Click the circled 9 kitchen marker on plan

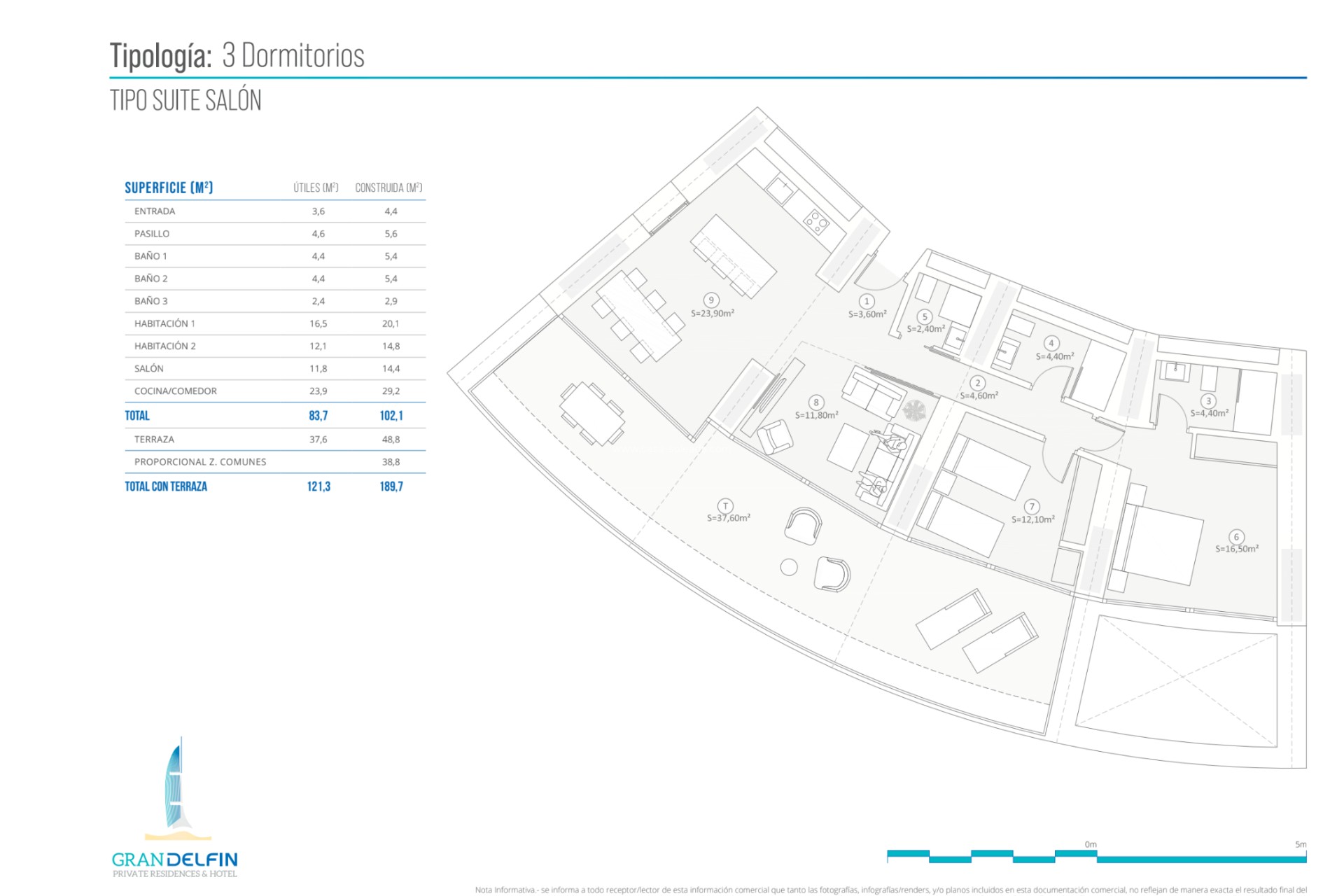coord(711,300)
